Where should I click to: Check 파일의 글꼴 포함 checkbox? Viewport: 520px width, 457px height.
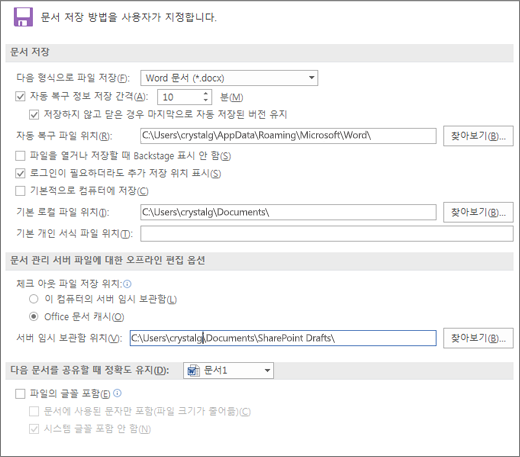[x=20, y=394]
